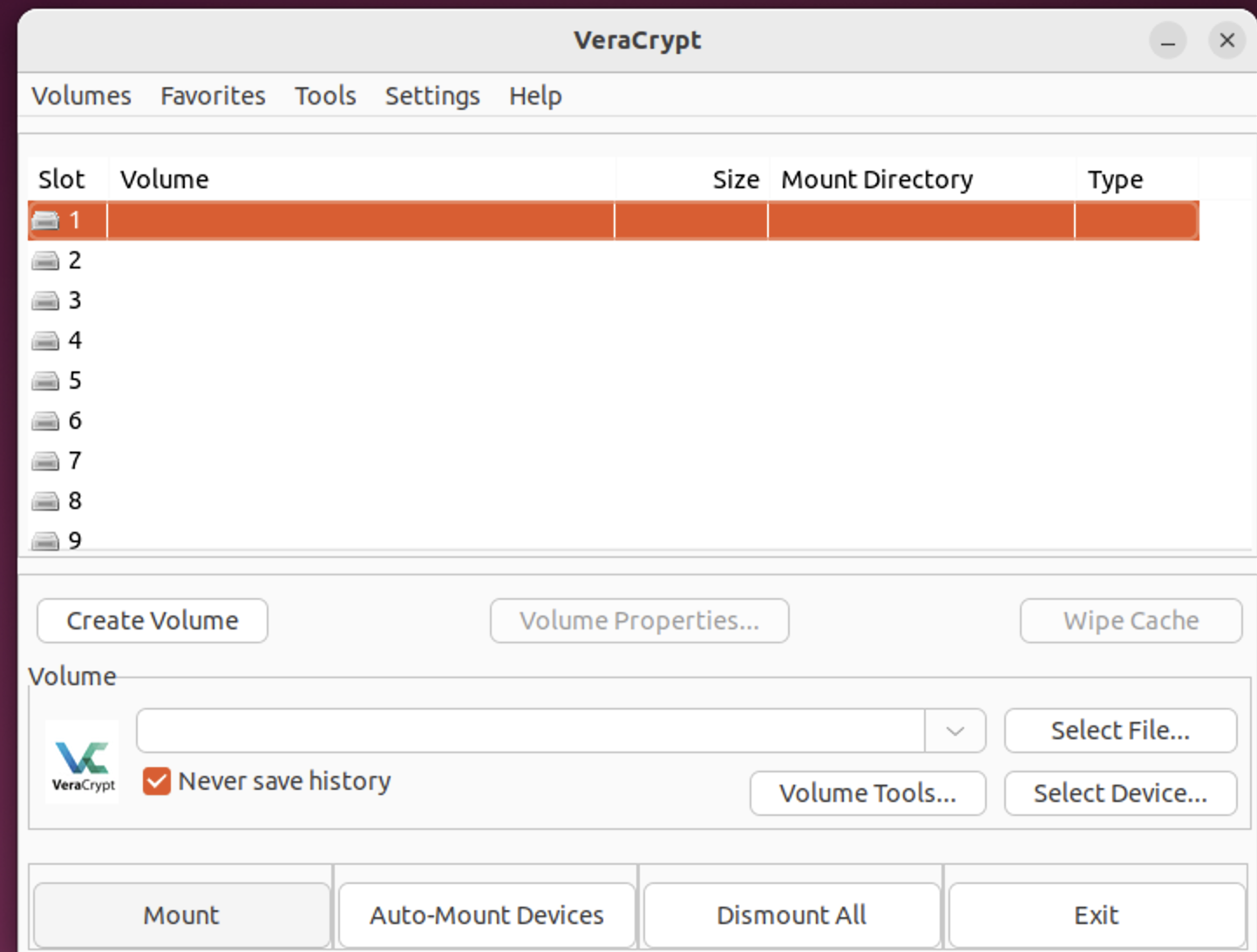Screen dimensions: 1257x952
Task: Select the drive icon for slot 2
Action: (x=45, y=261)
